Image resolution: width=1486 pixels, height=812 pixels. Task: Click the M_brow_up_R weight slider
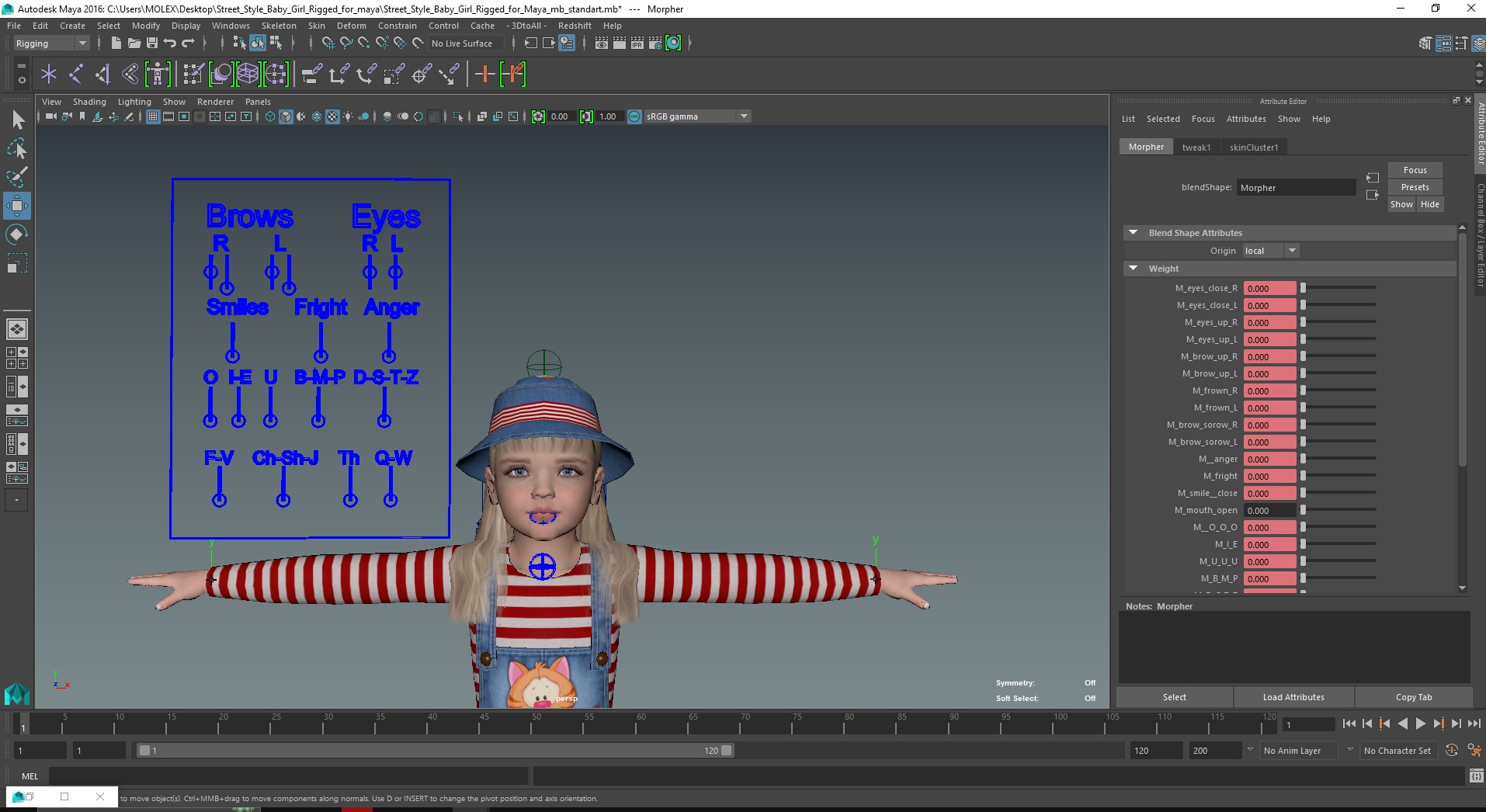click(x=1338, y=356)
